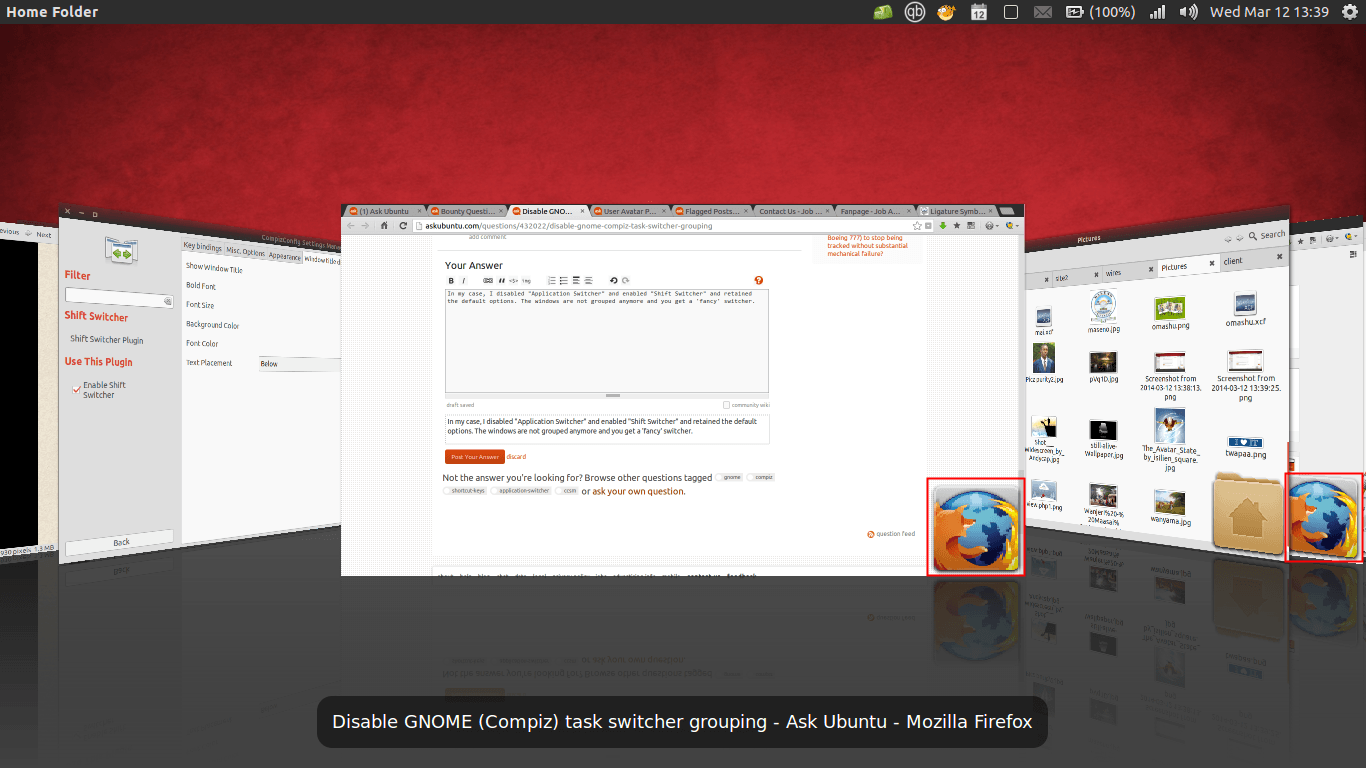Insert an image using the editor toolbar
Viewport: 1366px width, 768px height.
click(x=526, y=280)
